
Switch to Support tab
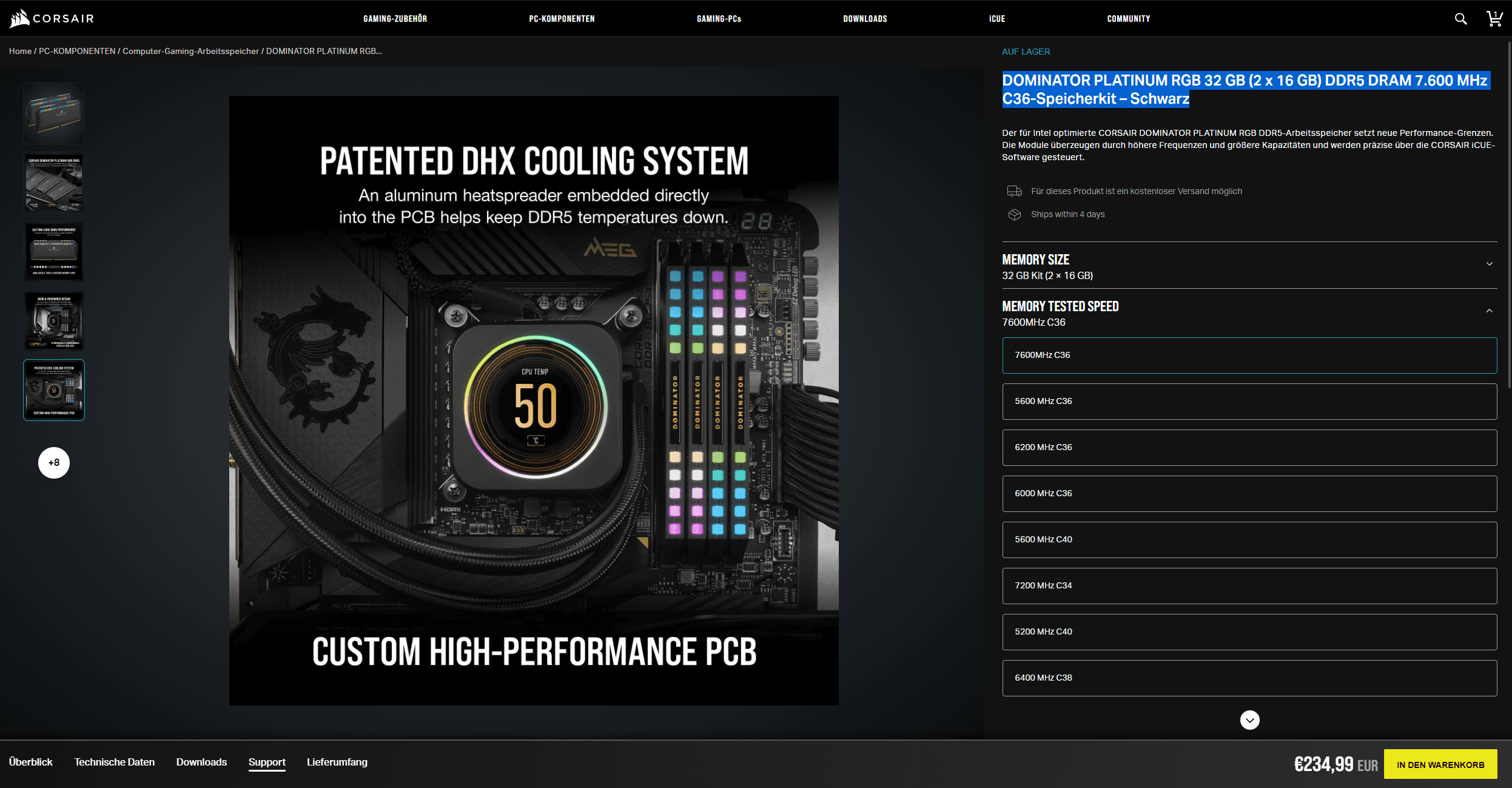coord(267,763)
